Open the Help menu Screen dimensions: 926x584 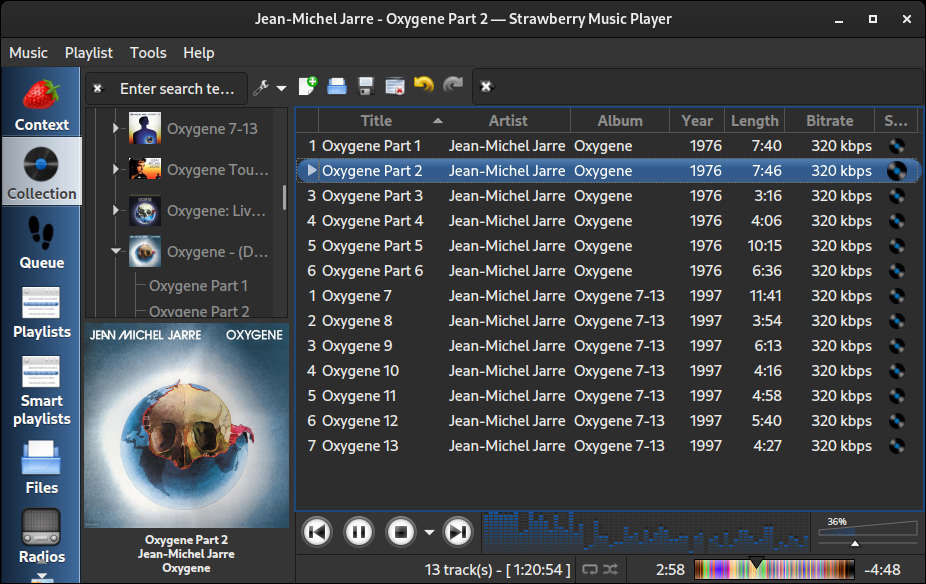(x=198, y=53)
